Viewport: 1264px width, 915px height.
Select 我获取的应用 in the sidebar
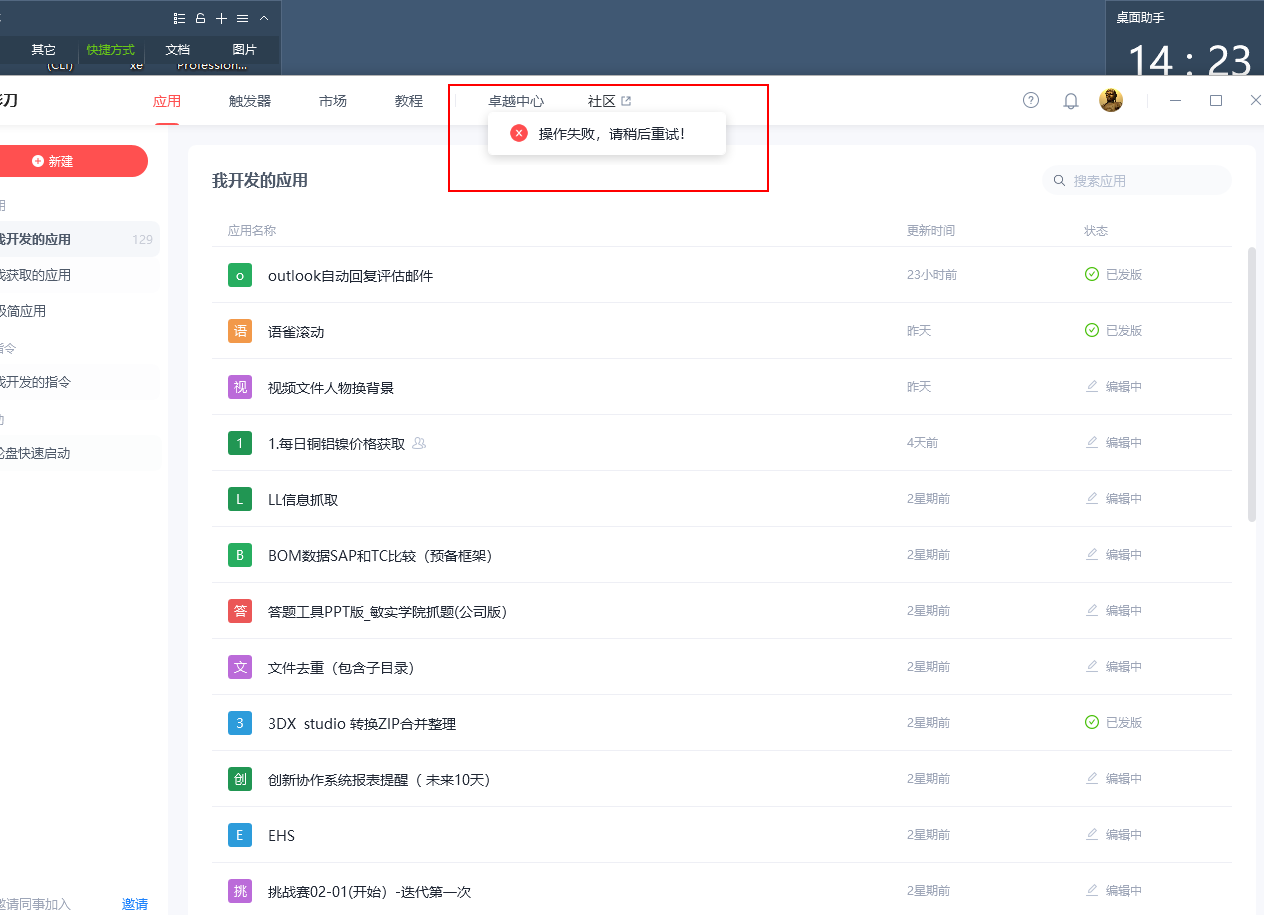pyautogui.click(x=36, y=275)
